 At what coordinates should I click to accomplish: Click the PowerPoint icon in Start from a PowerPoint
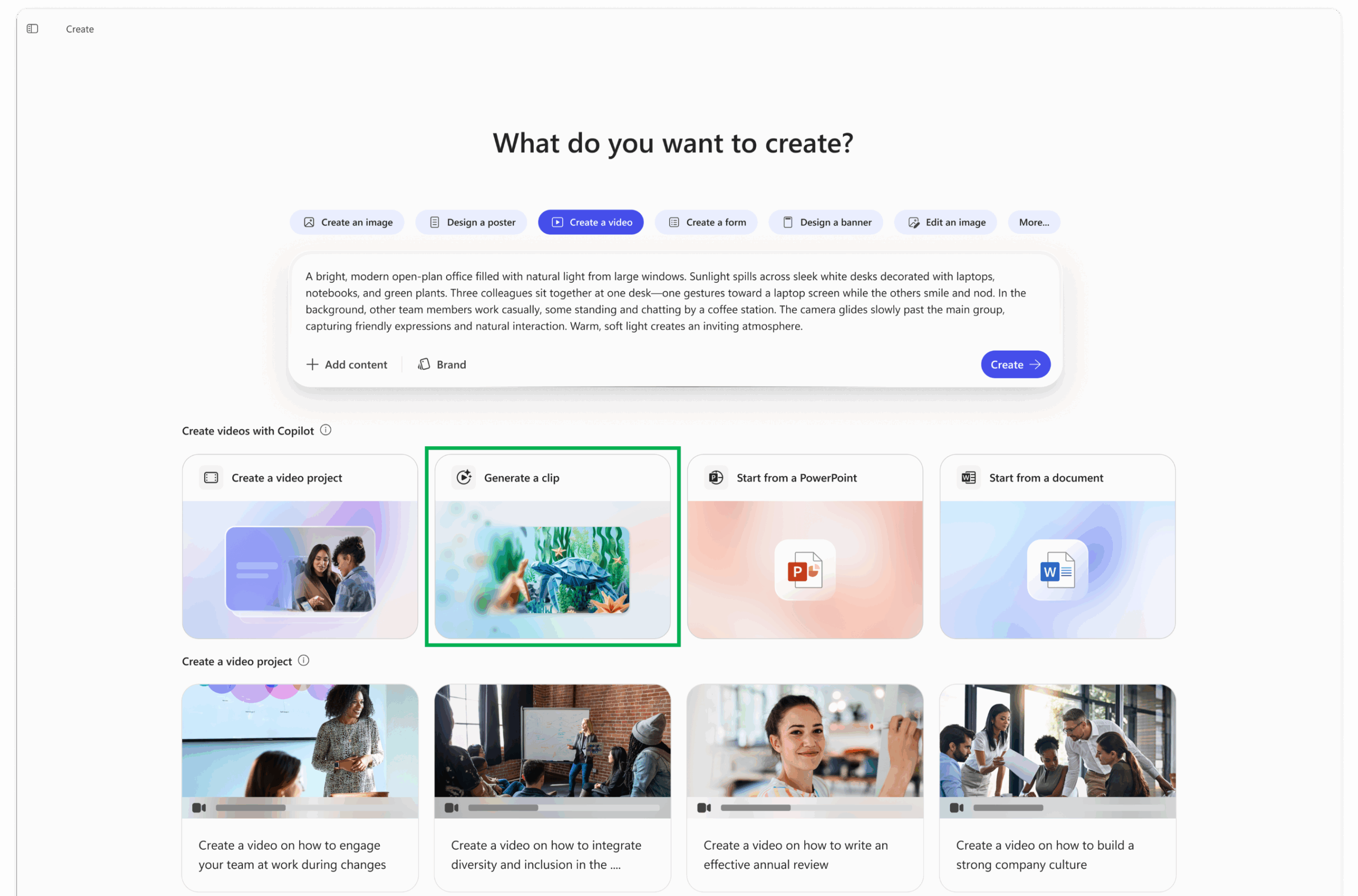coord(716,477)
